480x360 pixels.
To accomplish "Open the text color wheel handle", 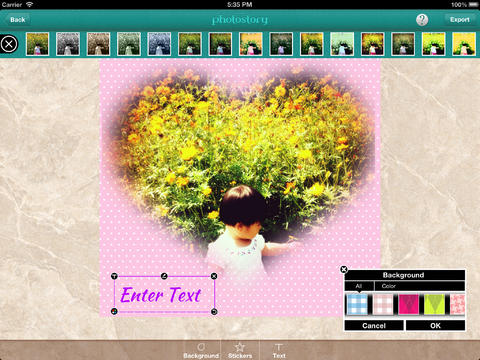I will tap(114, 312).
